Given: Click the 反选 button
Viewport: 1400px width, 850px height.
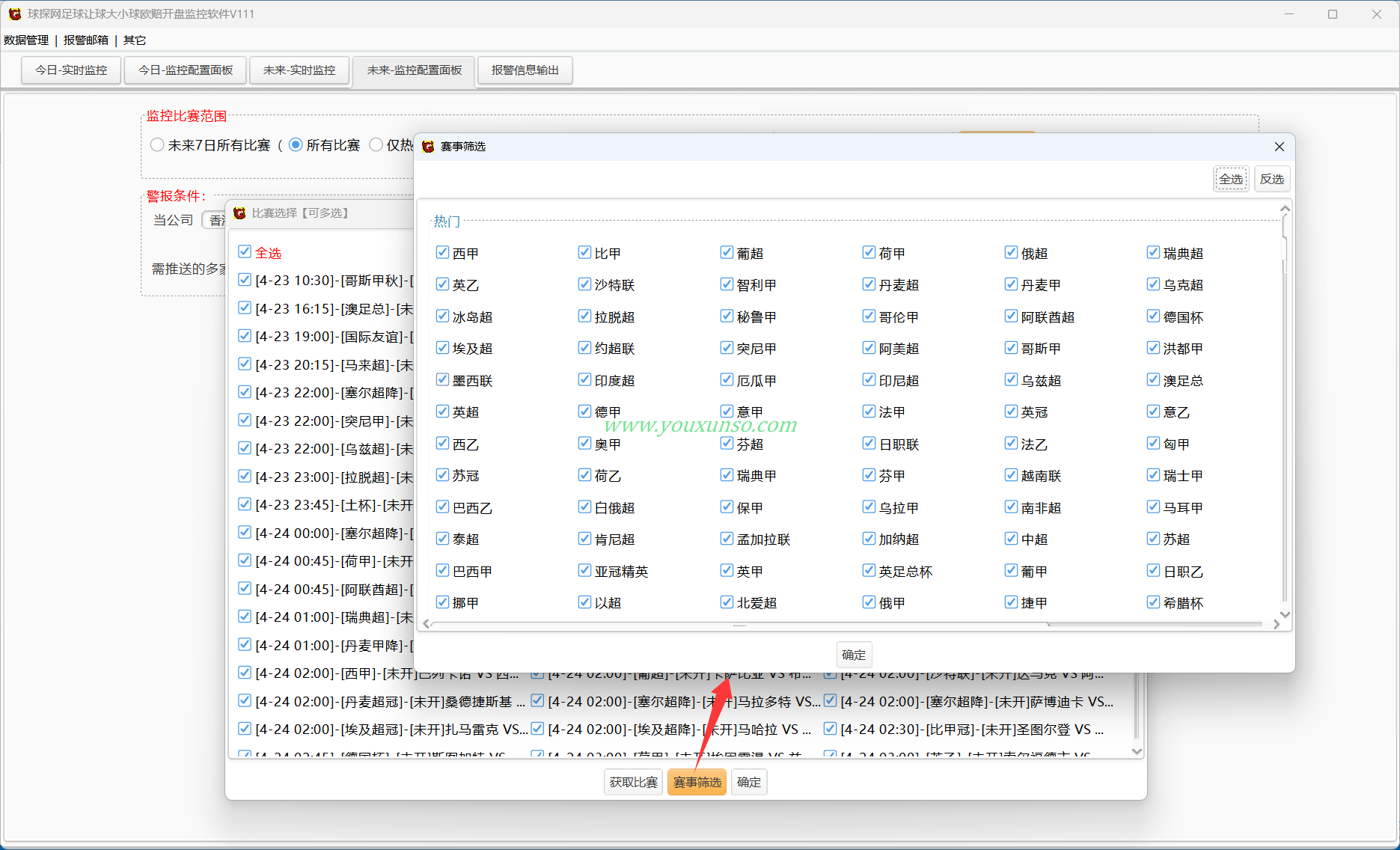Looking at the screenshot, I should (1272, 179).
